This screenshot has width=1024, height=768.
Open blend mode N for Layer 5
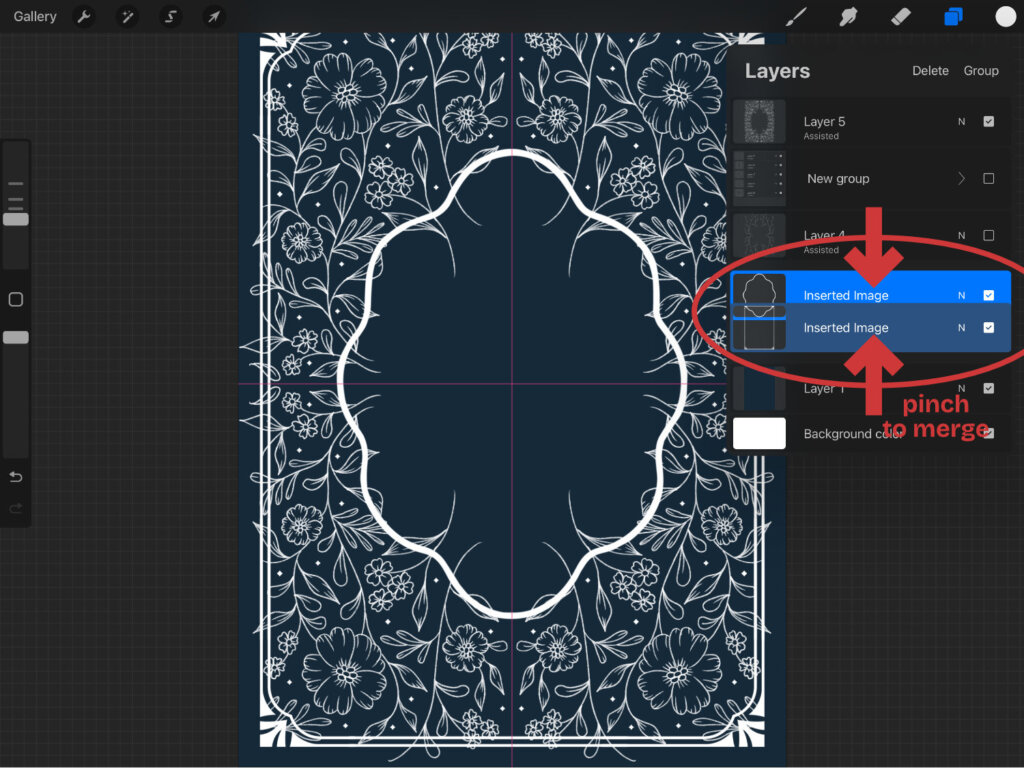(x=961, y=122)
